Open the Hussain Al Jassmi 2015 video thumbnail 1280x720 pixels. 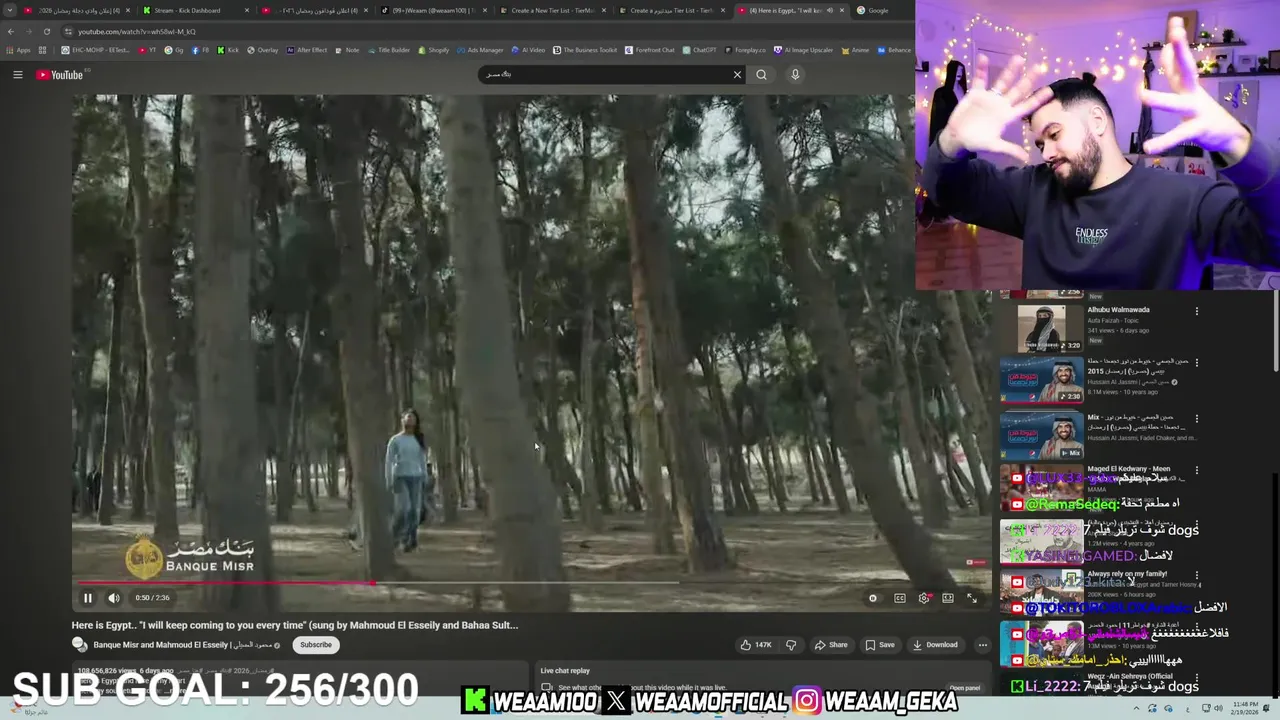point(1042,380)
